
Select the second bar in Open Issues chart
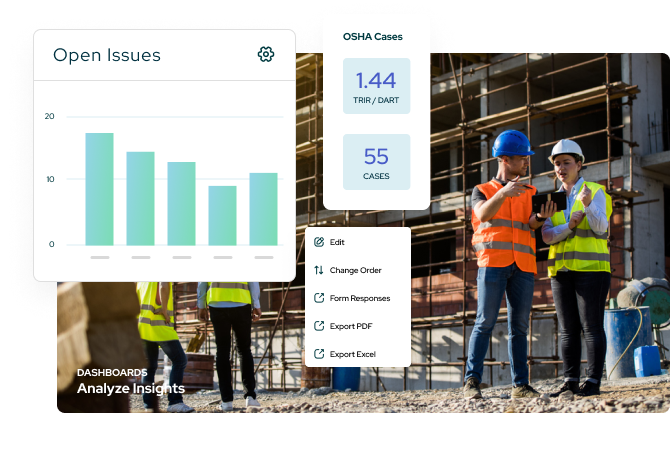(x=140, y=198)
